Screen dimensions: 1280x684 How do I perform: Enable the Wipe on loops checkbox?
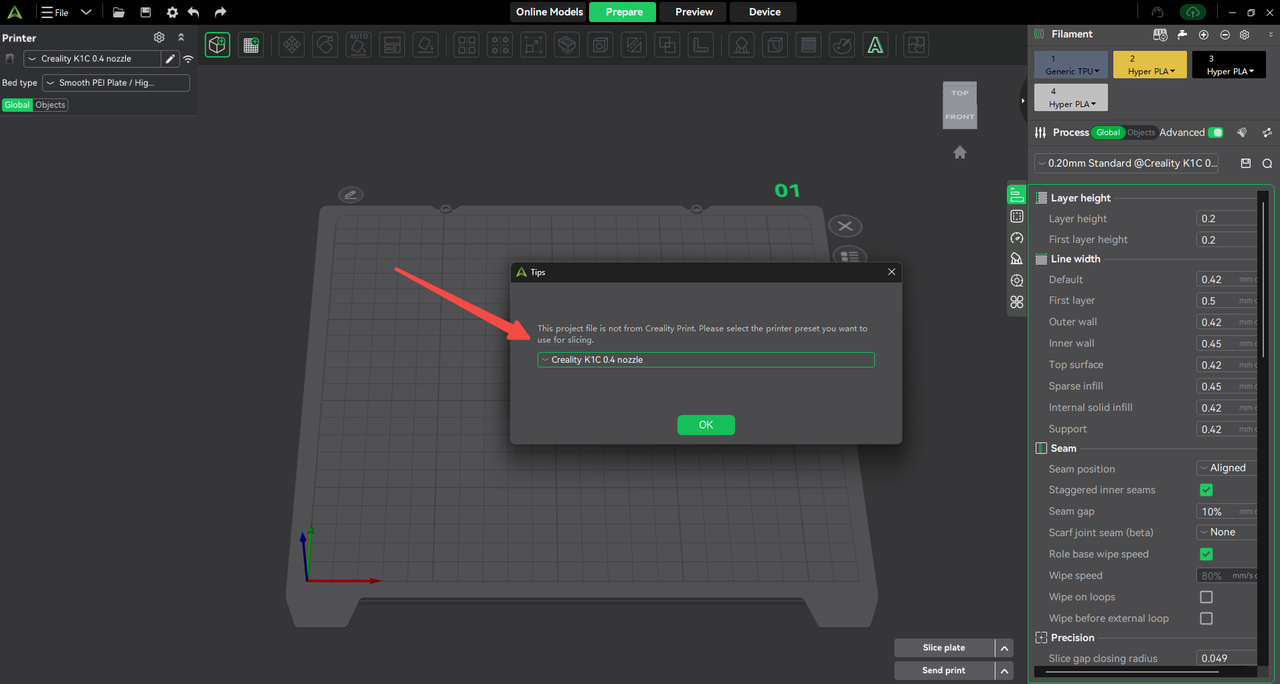1206,597
